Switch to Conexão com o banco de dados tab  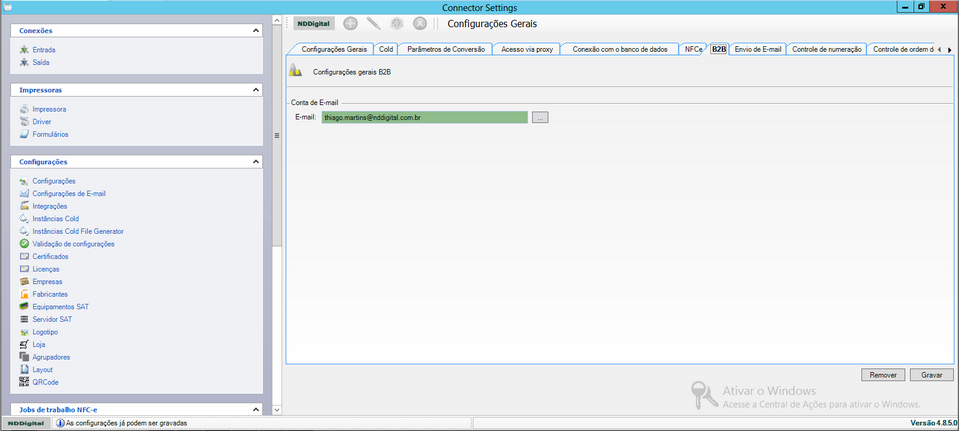click(x=620, y=50)
